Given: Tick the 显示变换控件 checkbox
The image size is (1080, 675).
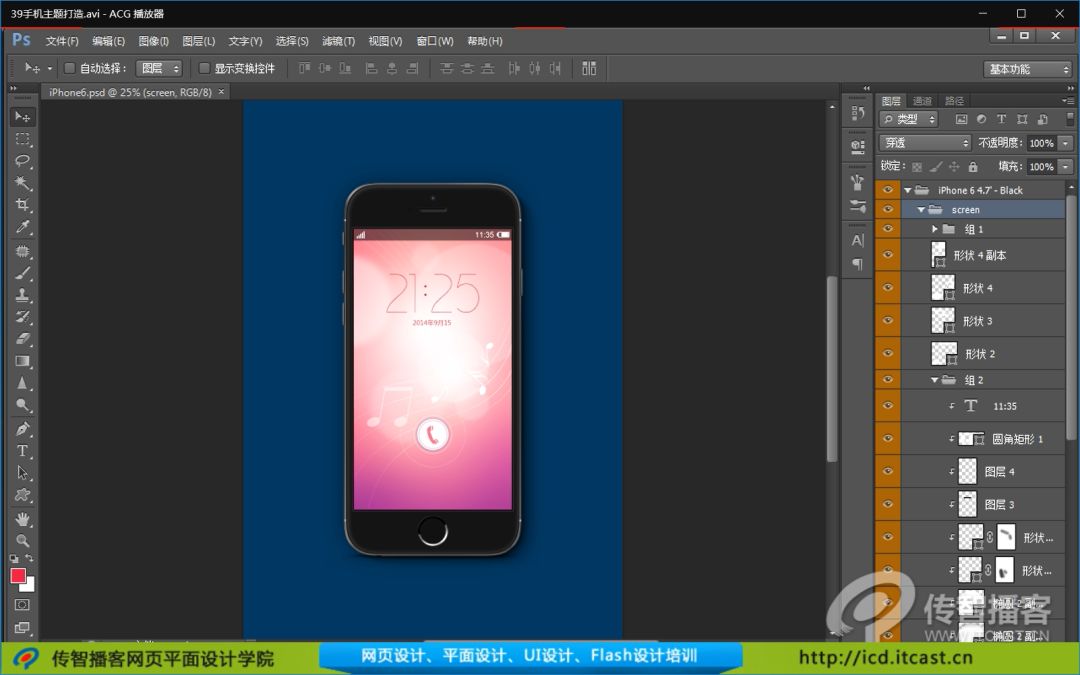Looking at the screenshot, I should [x=205, y=69].
